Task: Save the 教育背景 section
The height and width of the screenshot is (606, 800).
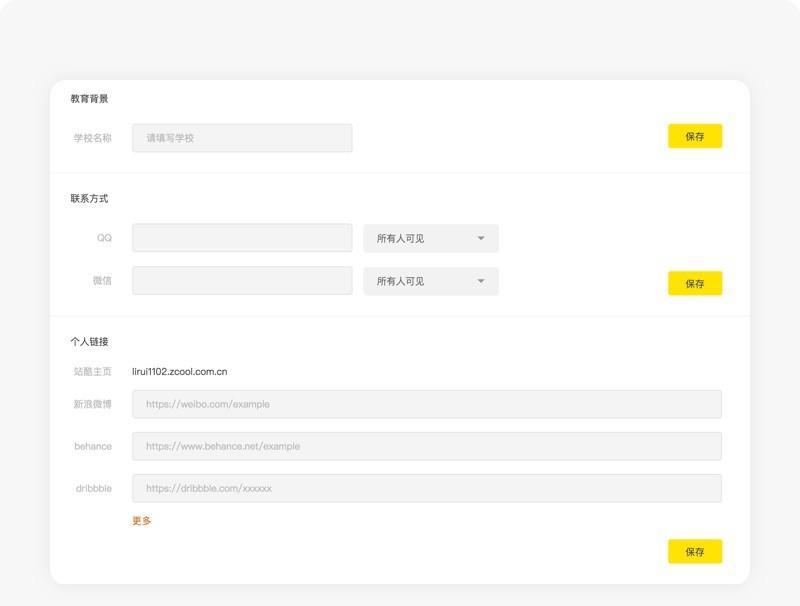Action: pos(695,136)
